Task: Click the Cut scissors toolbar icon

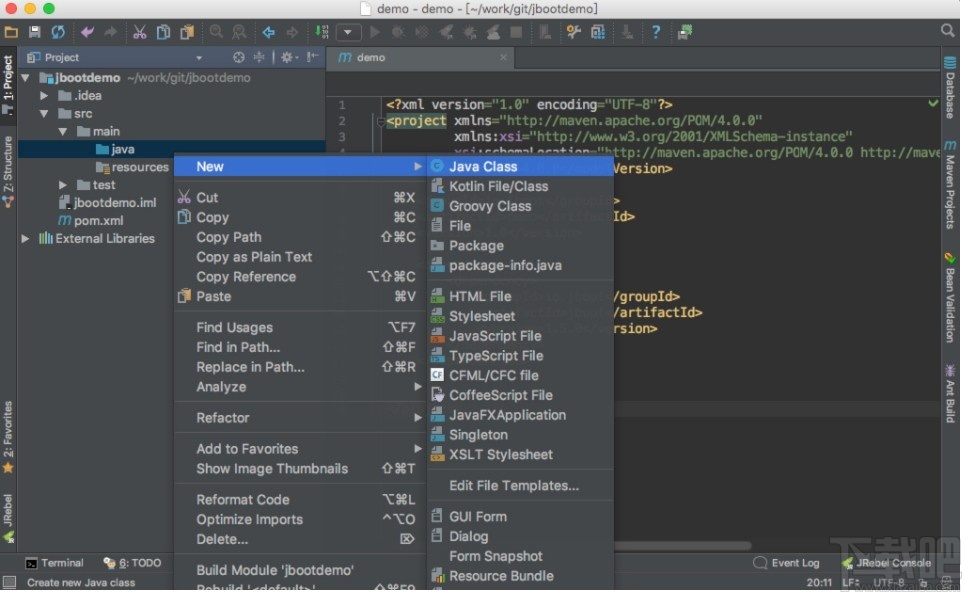Action: coord(140,32)
